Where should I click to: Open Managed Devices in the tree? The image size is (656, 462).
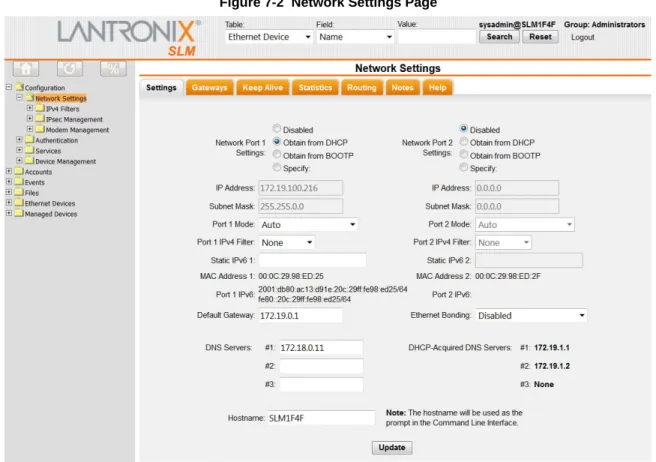(51, 214)
